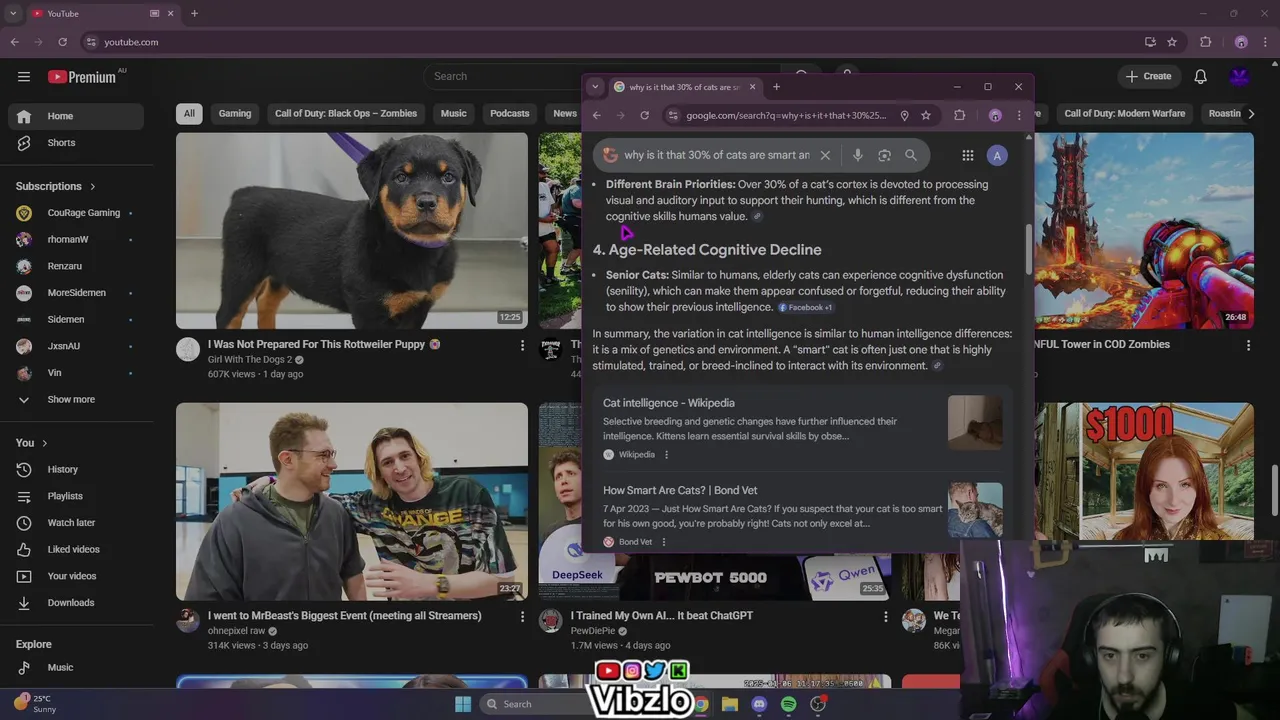Clear the Google search query
This screenshot has height=720, width=1280.
pyautogui.click(x=825, y=155)
